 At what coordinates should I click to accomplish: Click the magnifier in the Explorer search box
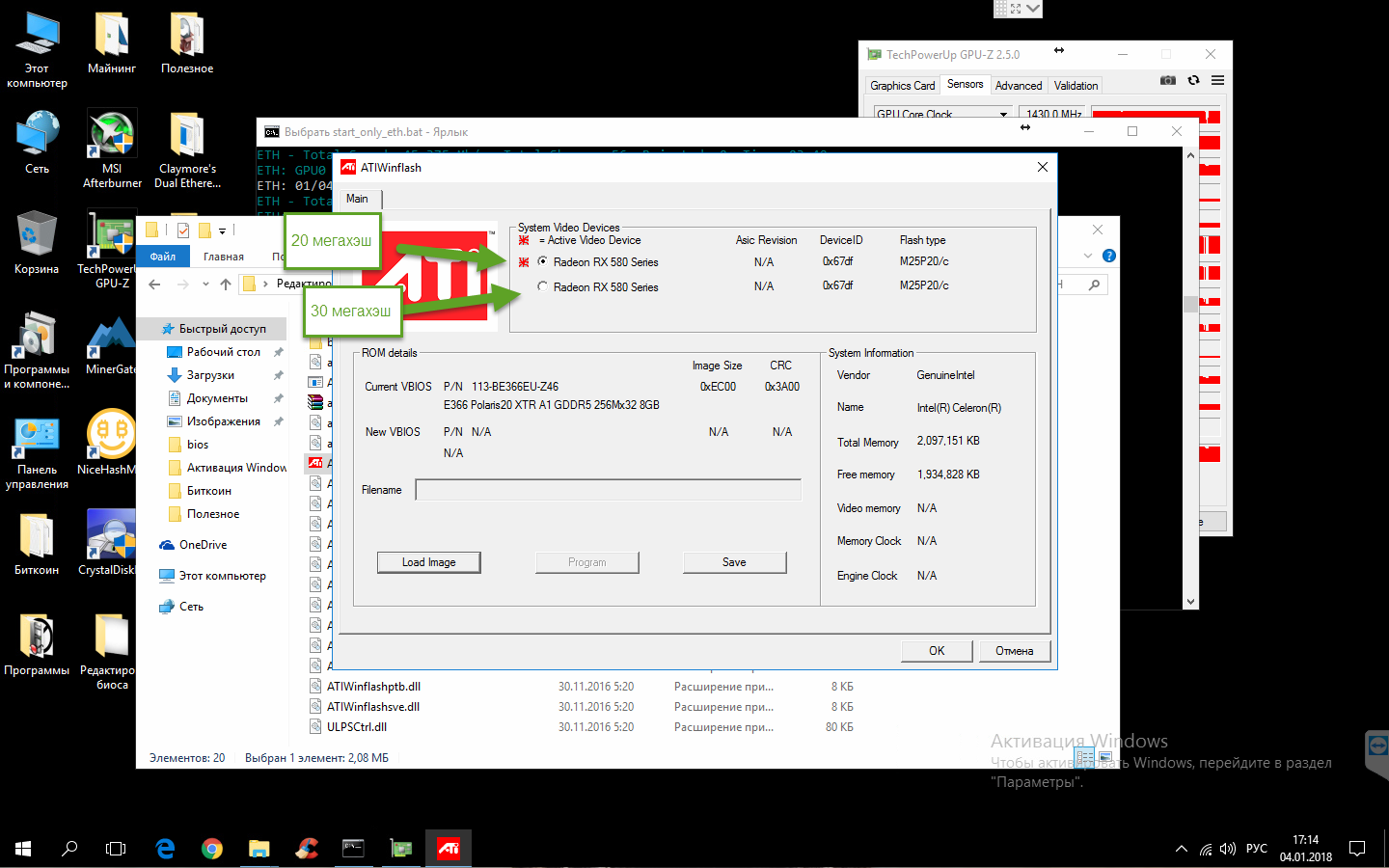point(1094,285)
